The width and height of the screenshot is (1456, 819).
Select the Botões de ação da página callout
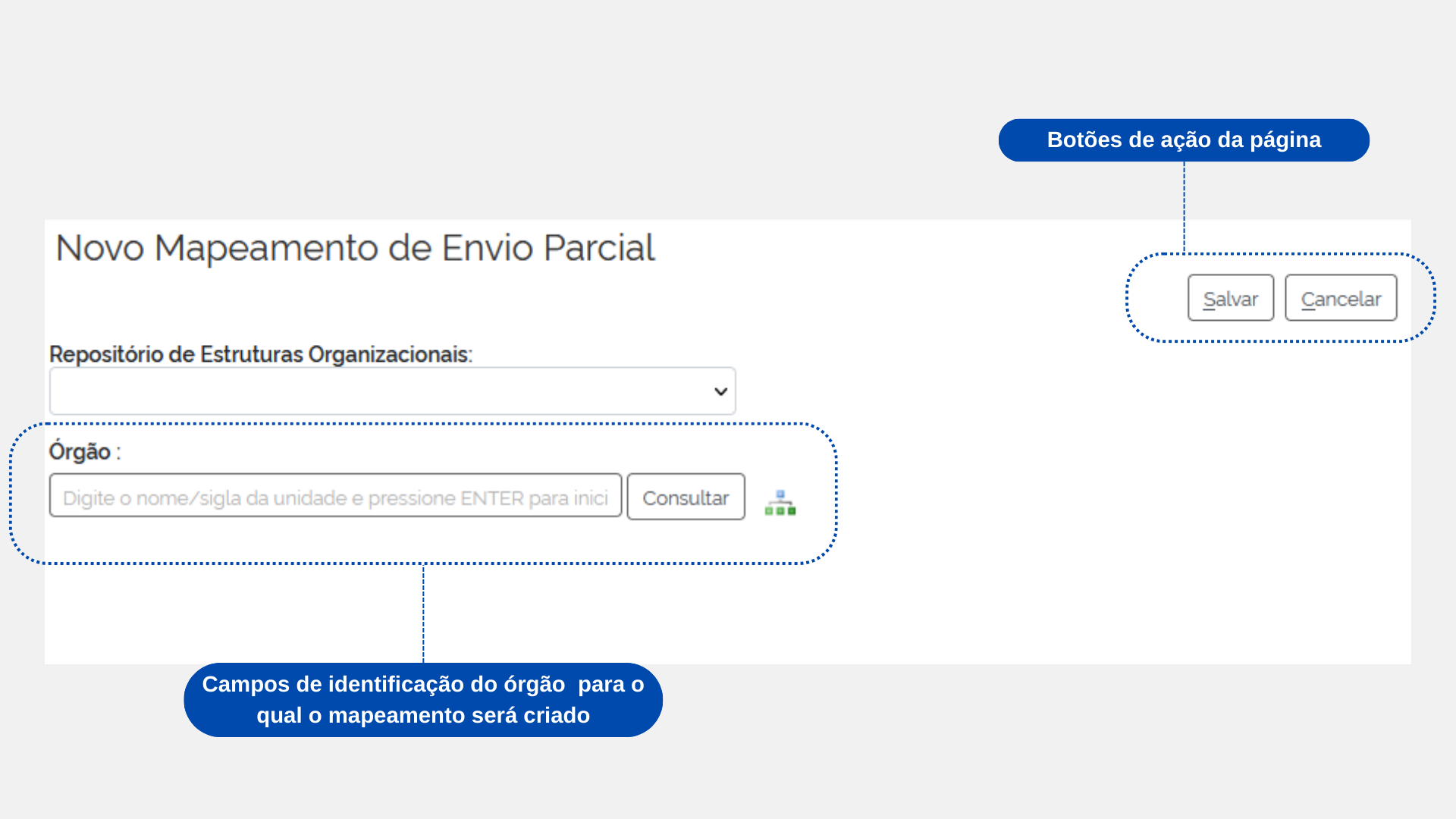coord(1183,140)
